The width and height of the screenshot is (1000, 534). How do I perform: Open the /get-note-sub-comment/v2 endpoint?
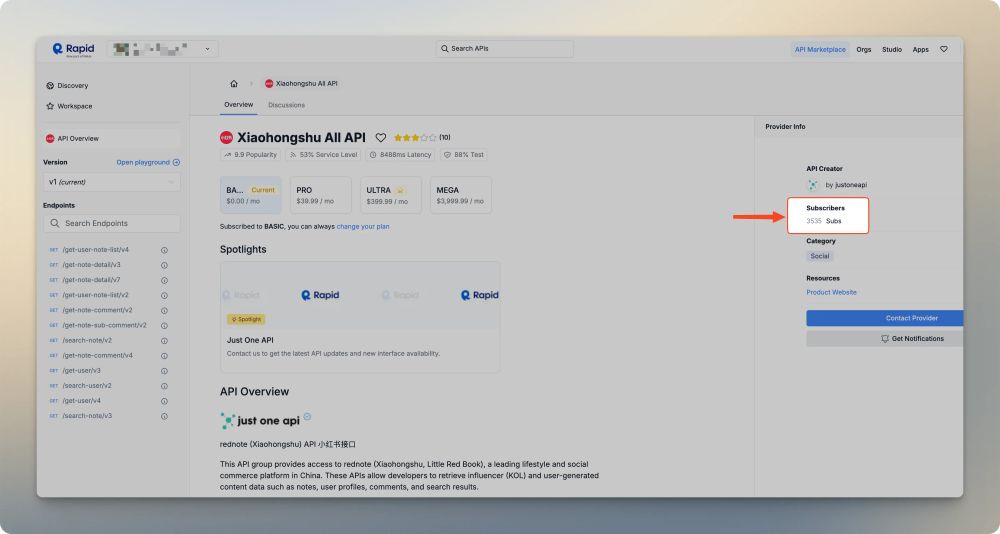[x=104, y=325]
